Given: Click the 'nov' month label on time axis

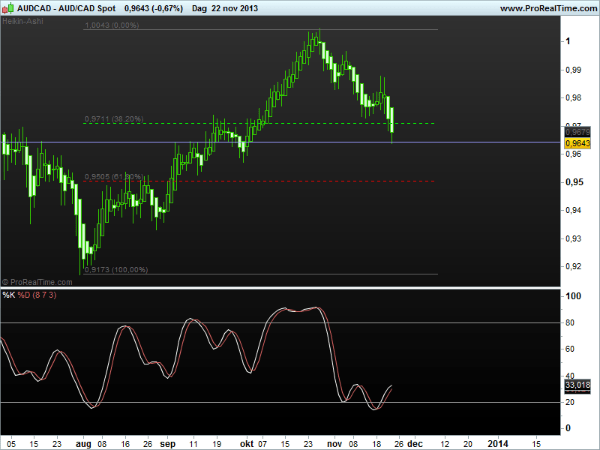Looking at the screenshot, I should (x=334, y=444).
